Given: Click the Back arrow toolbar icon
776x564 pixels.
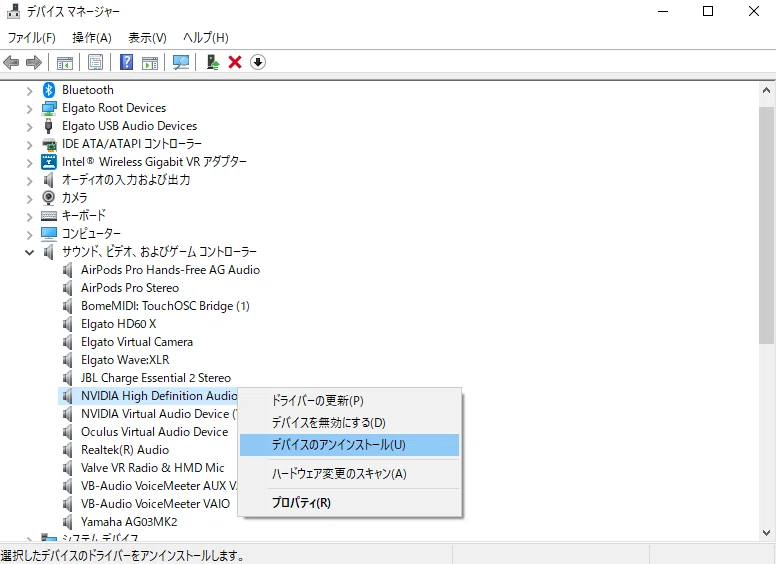Looking at the screenshot, I should pyautogui.click(x=11, y=62).
